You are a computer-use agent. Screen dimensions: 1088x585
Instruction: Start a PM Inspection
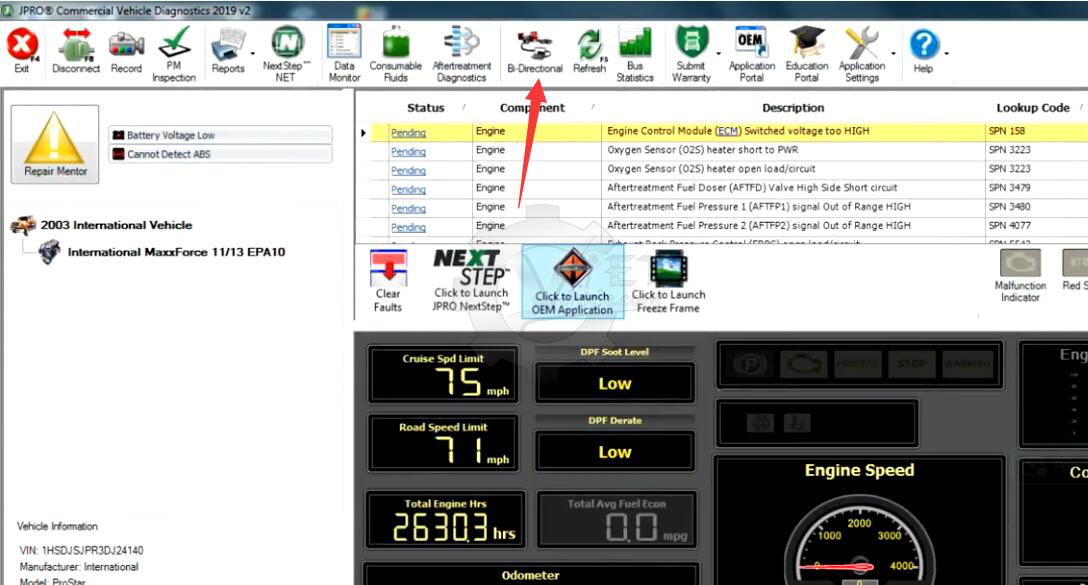coord(174,45)
